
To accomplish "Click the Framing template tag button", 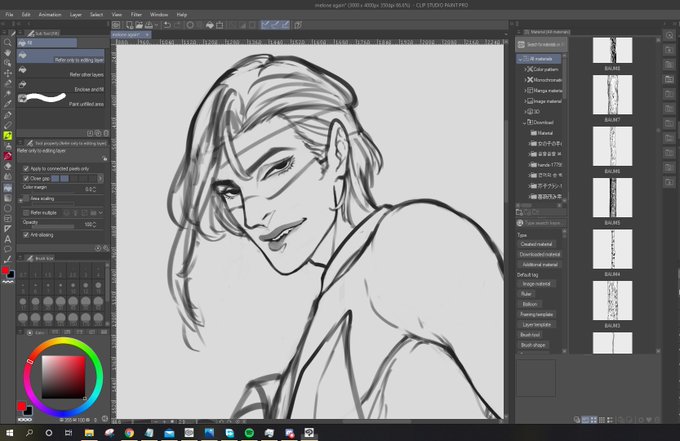I will click(537, 314).
